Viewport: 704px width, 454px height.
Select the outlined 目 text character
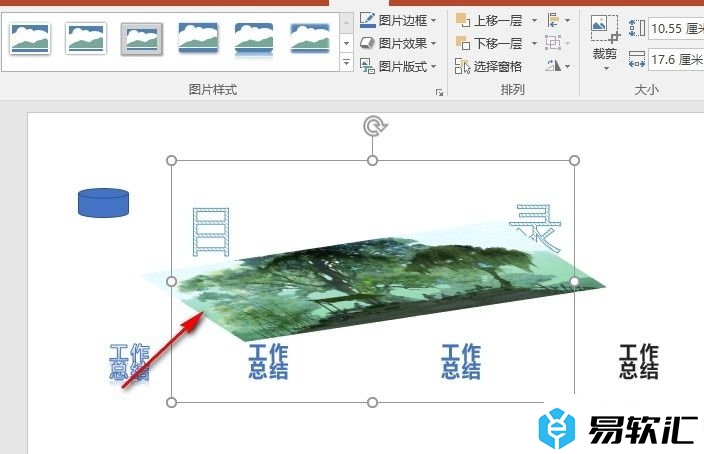[x=211, y=231]
